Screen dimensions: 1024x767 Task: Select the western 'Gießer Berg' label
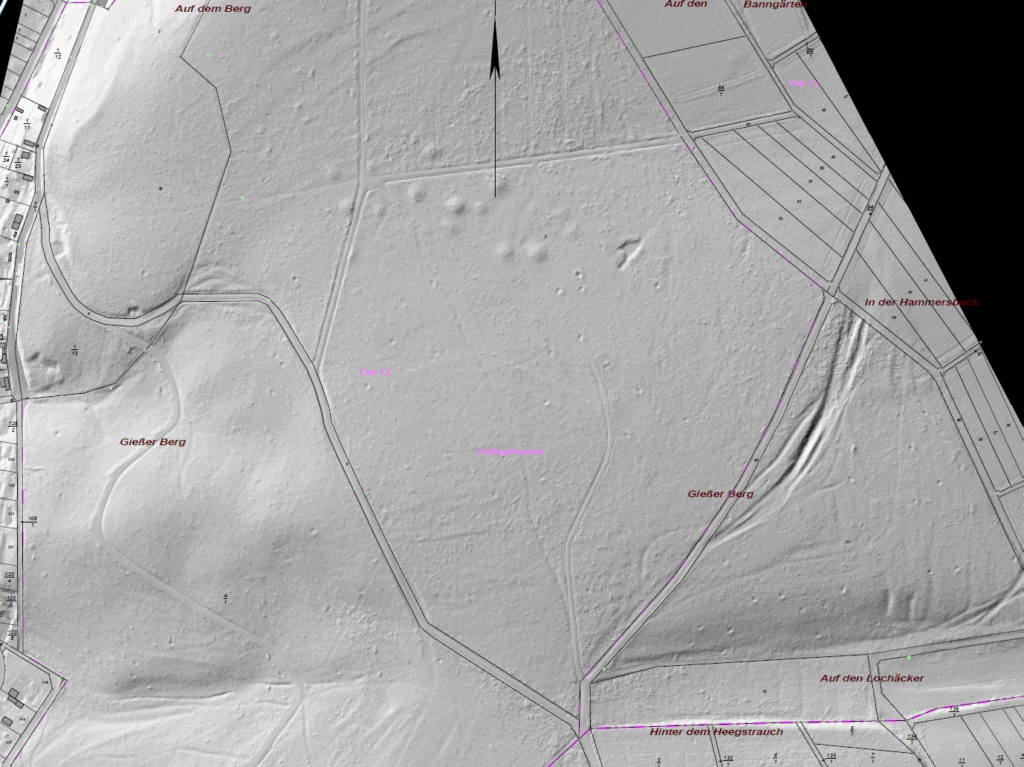152,441
